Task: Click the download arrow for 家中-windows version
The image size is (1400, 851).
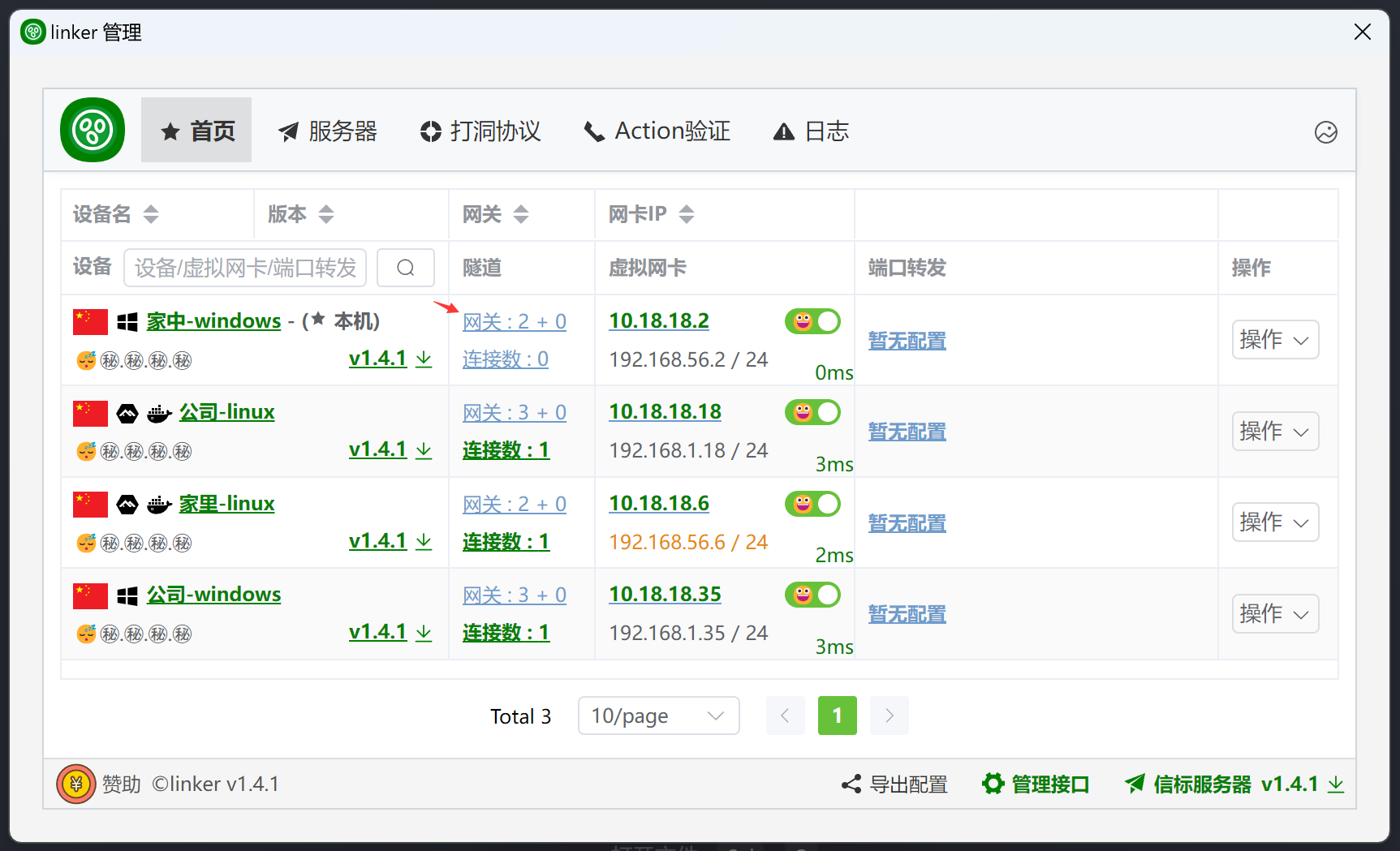Action: coord(424,359)
